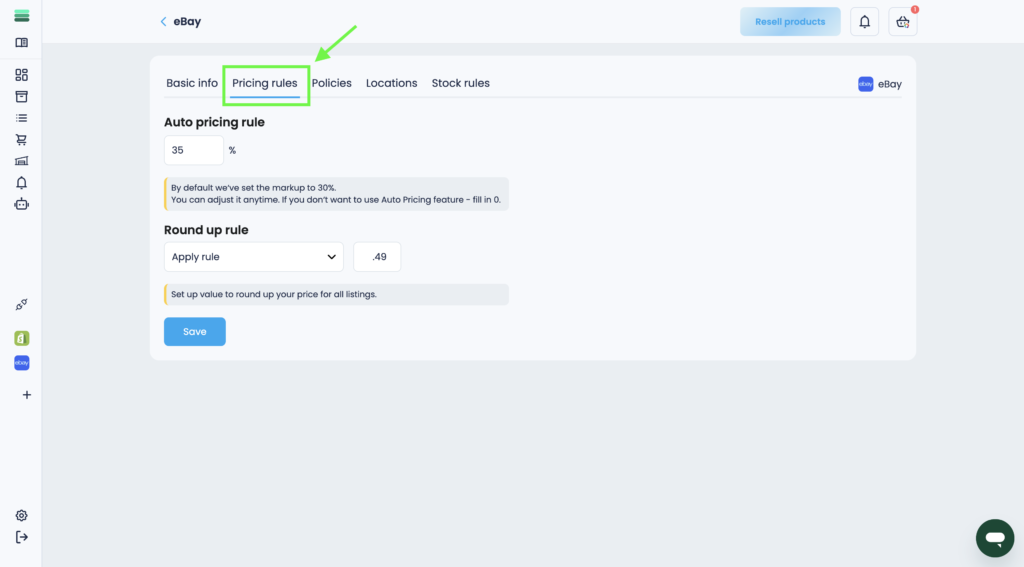Click the plus icon to add store
Image resolution: width=1024 pixels, height=567 pixels.
tap(26, 395)
